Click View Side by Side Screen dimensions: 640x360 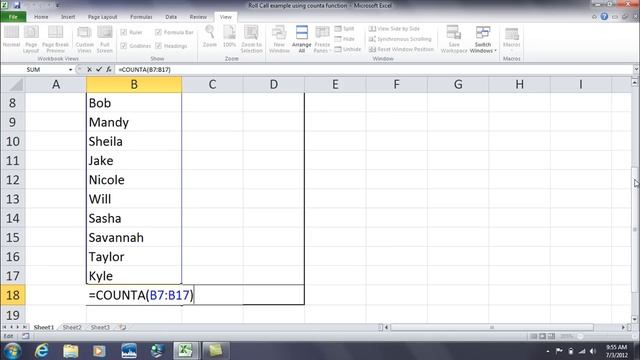(394, 28)
